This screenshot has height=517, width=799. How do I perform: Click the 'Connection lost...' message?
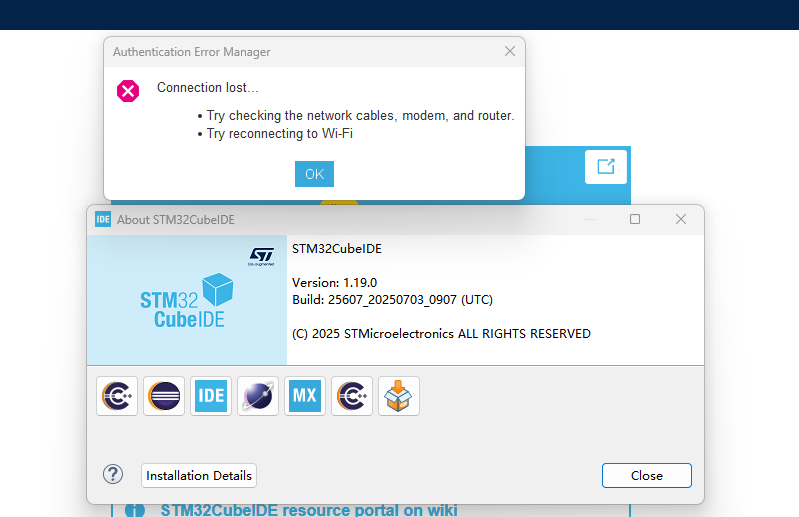tap(207, 88)
